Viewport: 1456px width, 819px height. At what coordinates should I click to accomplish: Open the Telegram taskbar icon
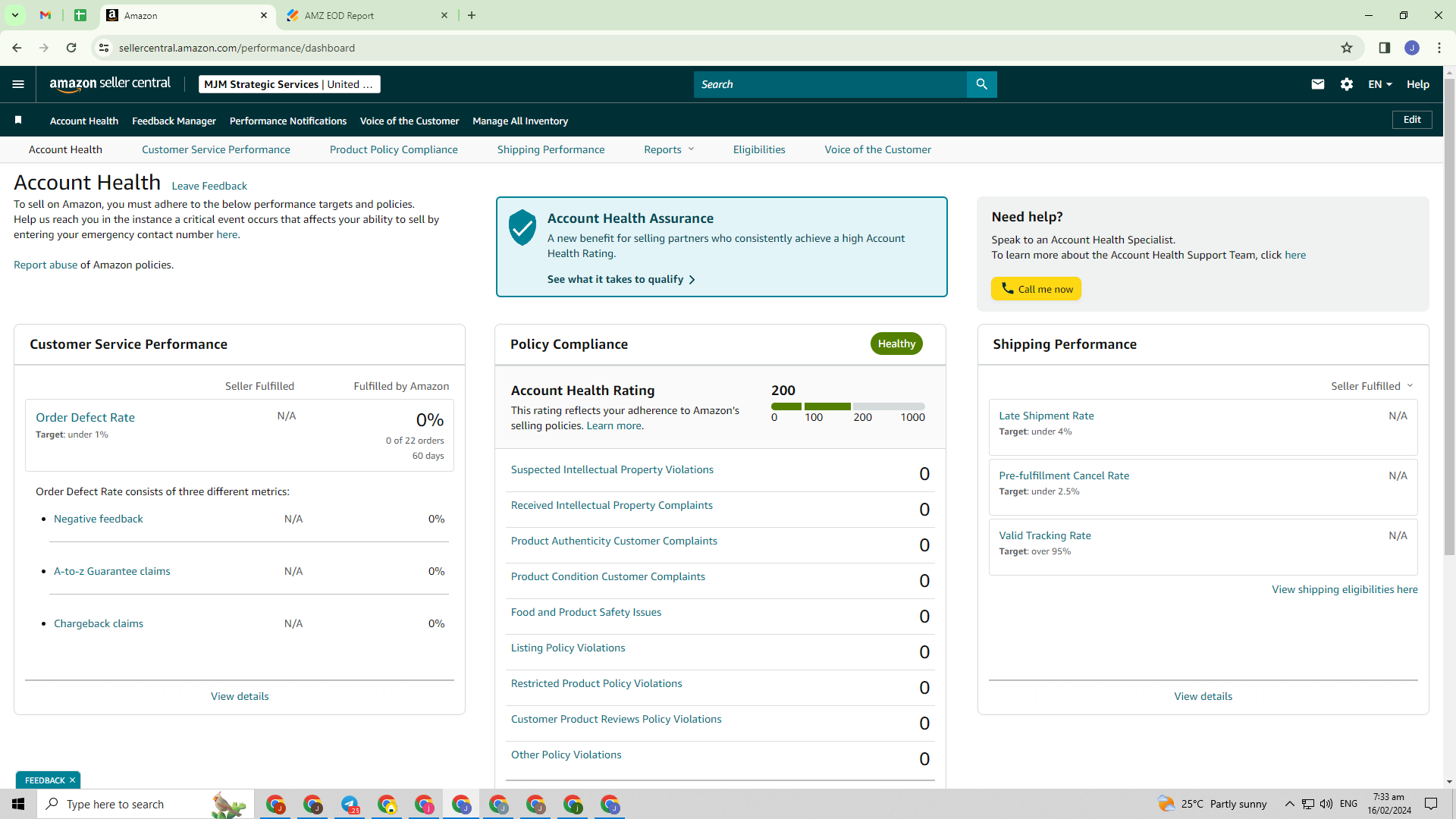350,804
